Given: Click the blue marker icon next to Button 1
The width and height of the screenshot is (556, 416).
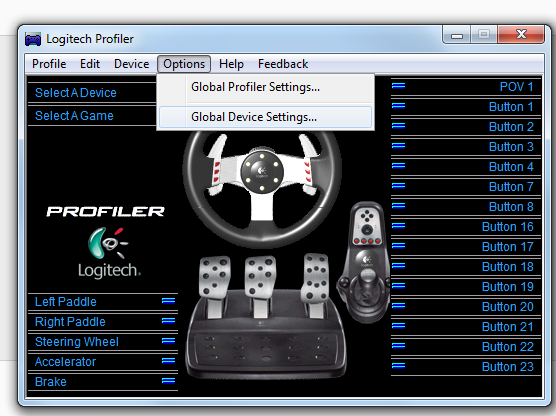Looking at the screenshot, I should coord(398,106).
